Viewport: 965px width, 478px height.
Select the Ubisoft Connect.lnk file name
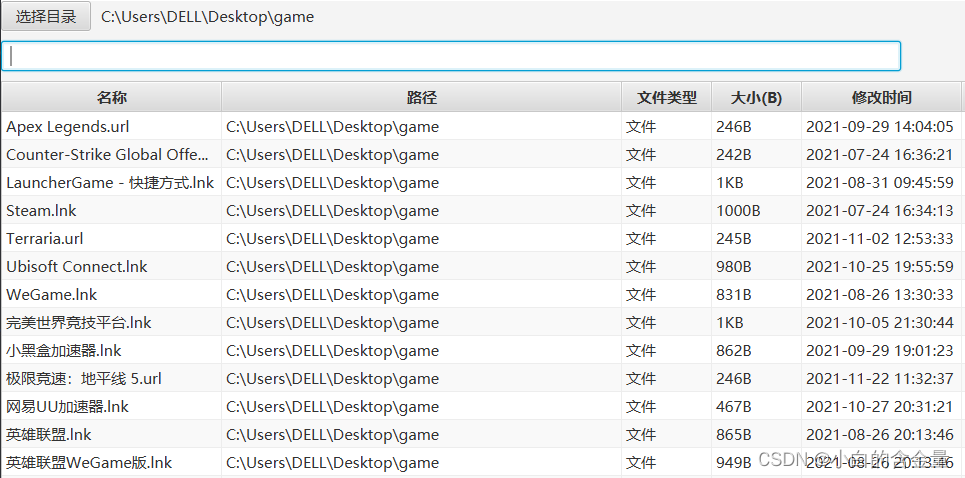77,266
